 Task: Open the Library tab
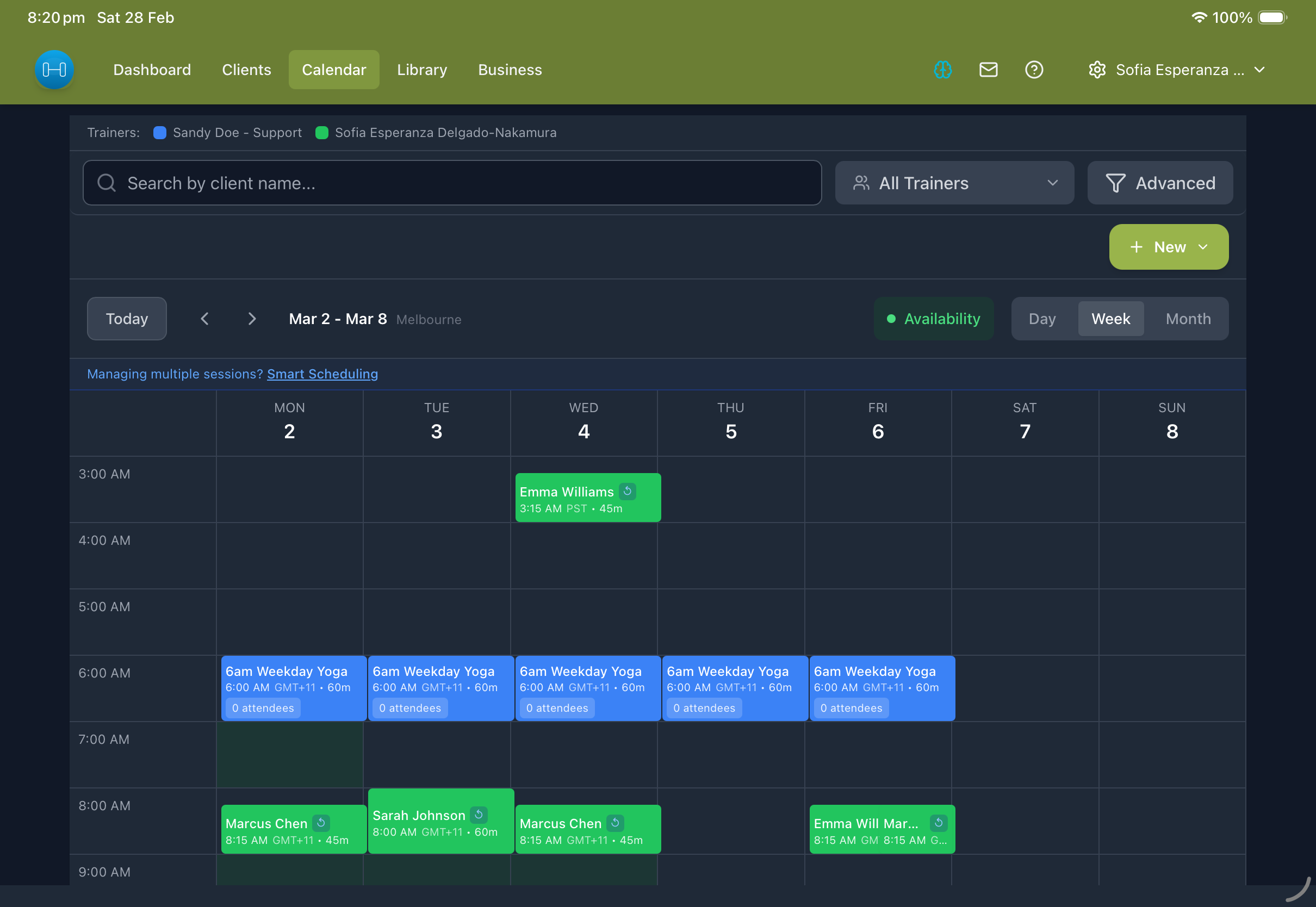(x=421, y=70)
